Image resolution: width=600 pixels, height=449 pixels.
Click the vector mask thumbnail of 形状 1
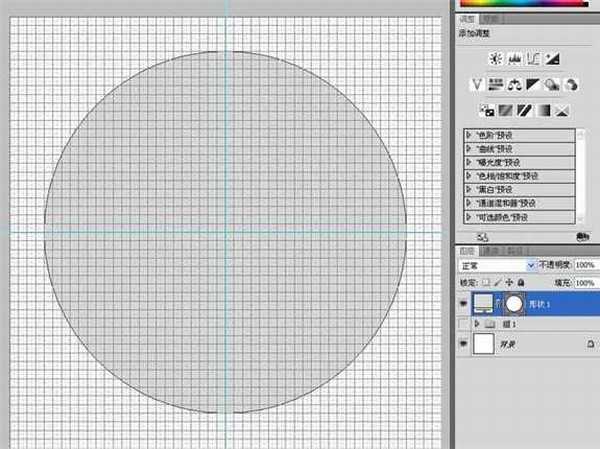point(516,303)
